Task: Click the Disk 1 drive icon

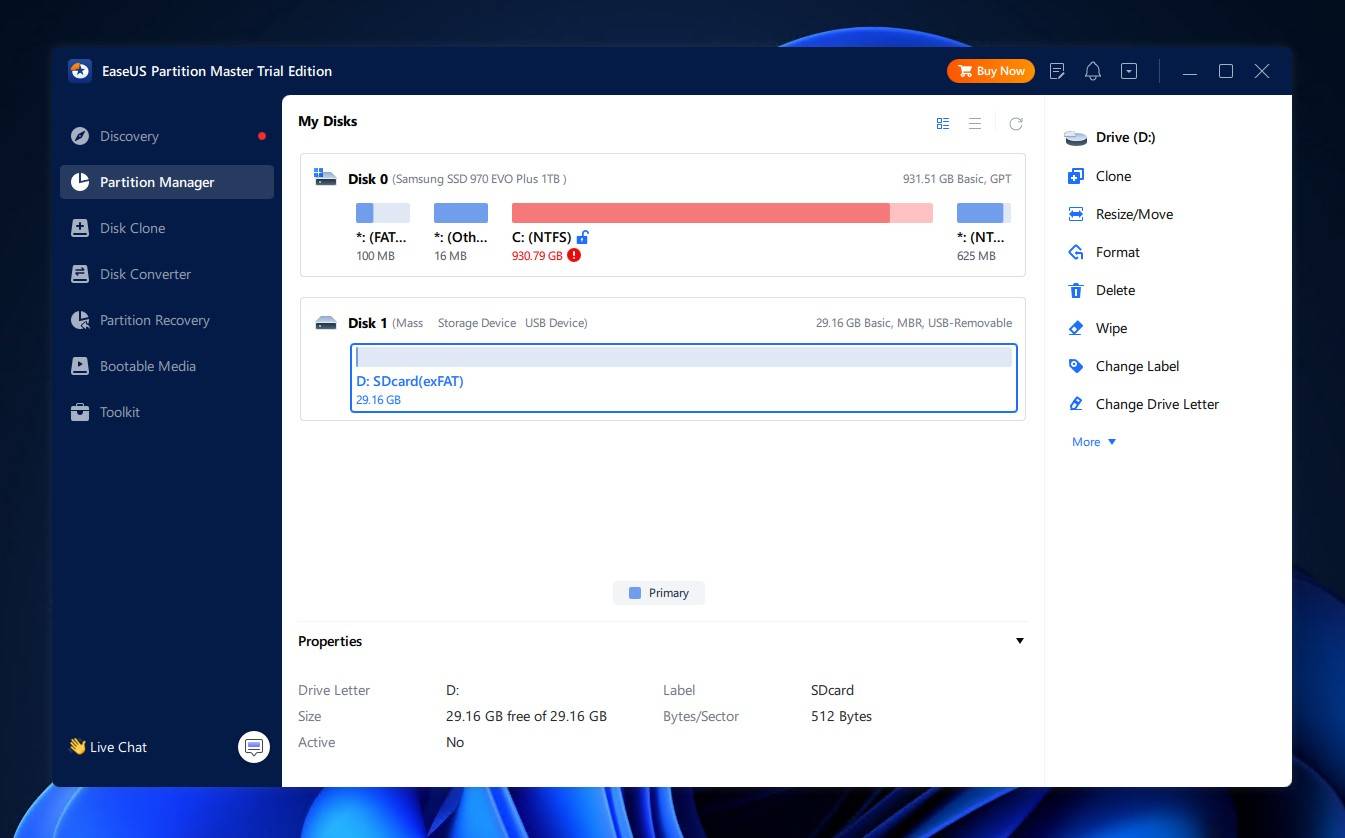Action: 325,323
